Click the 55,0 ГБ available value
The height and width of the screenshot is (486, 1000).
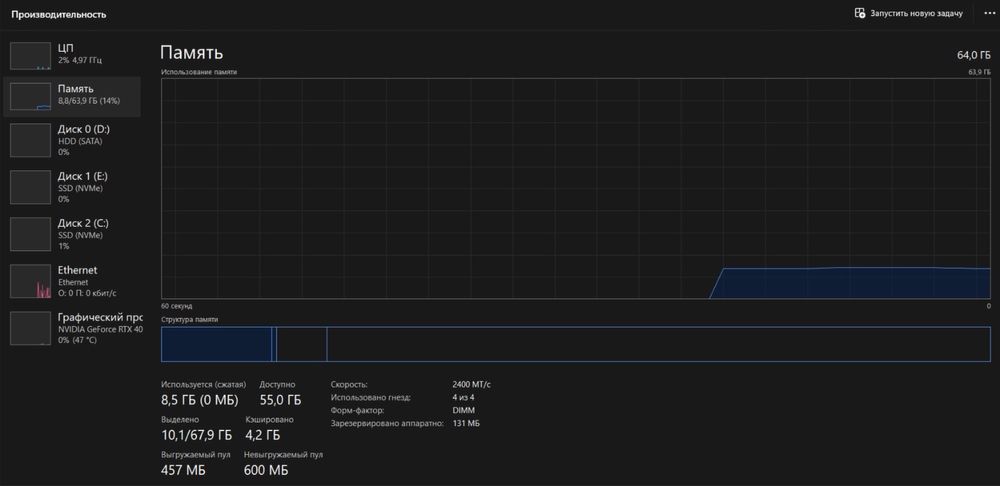click(x=281, y=401)
